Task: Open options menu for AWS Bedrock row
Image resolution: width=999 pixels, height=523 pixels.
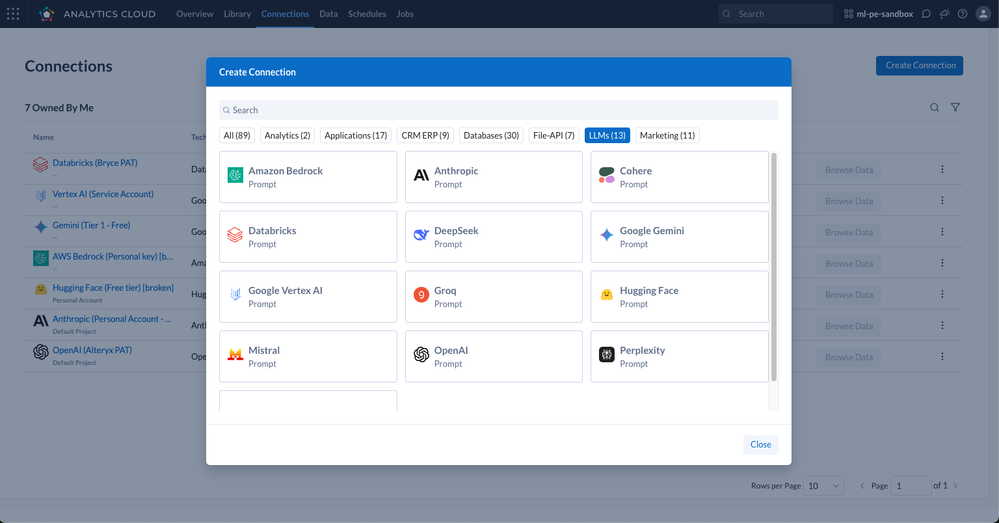Action: click(942, 263)
